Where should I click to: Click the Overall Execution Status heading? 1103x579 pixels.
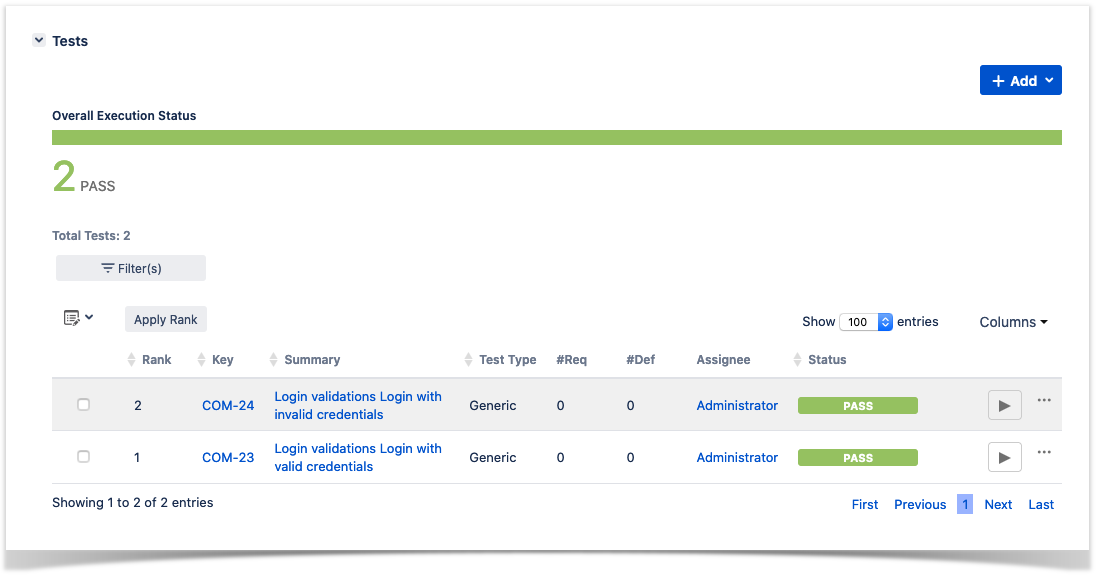124,115
